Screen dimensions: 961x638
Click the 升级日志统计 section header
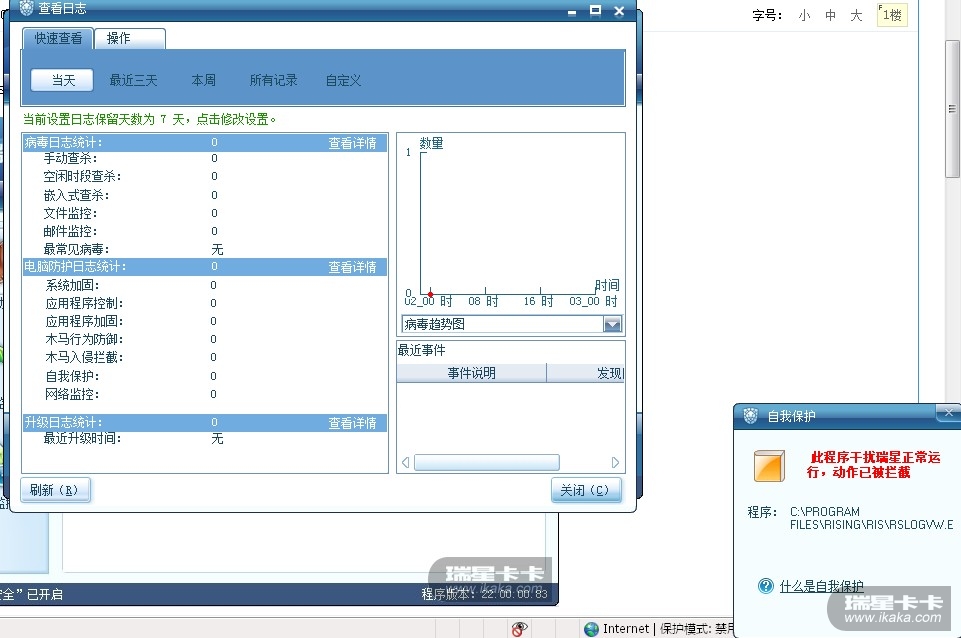205,423
